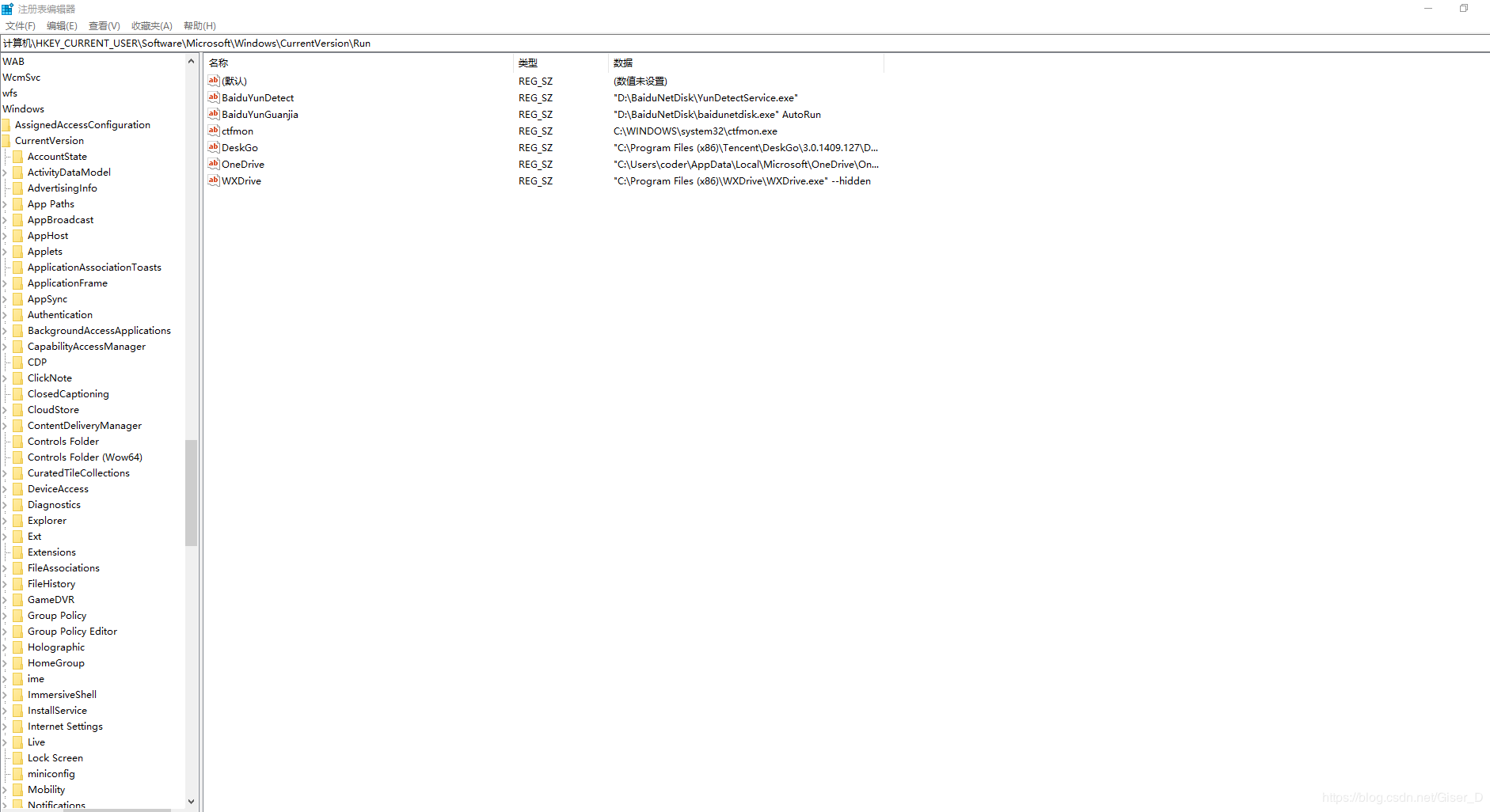This screenshot has height=812, width=1490.
Task: Click the AccountState folder icon
Action: pyautogui.click(x=18, y=157)
